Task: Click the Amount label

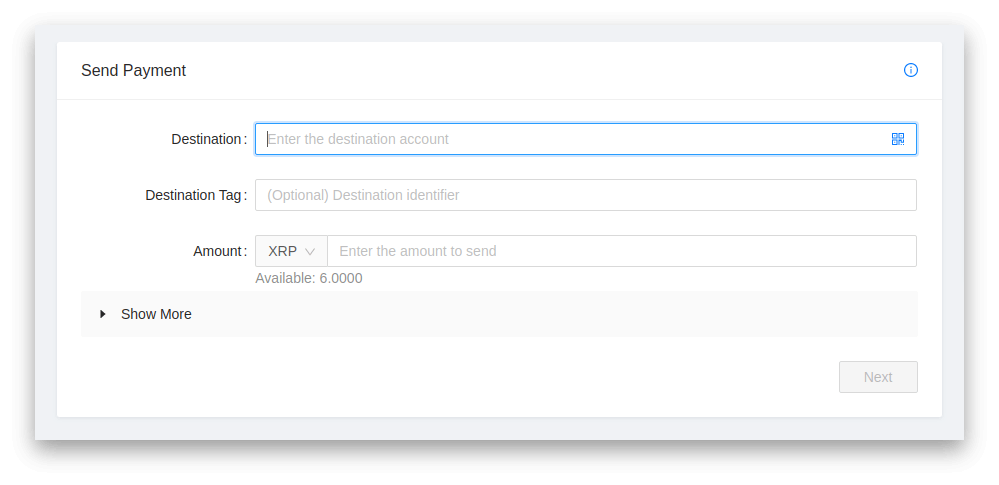Action: point(217,251)
